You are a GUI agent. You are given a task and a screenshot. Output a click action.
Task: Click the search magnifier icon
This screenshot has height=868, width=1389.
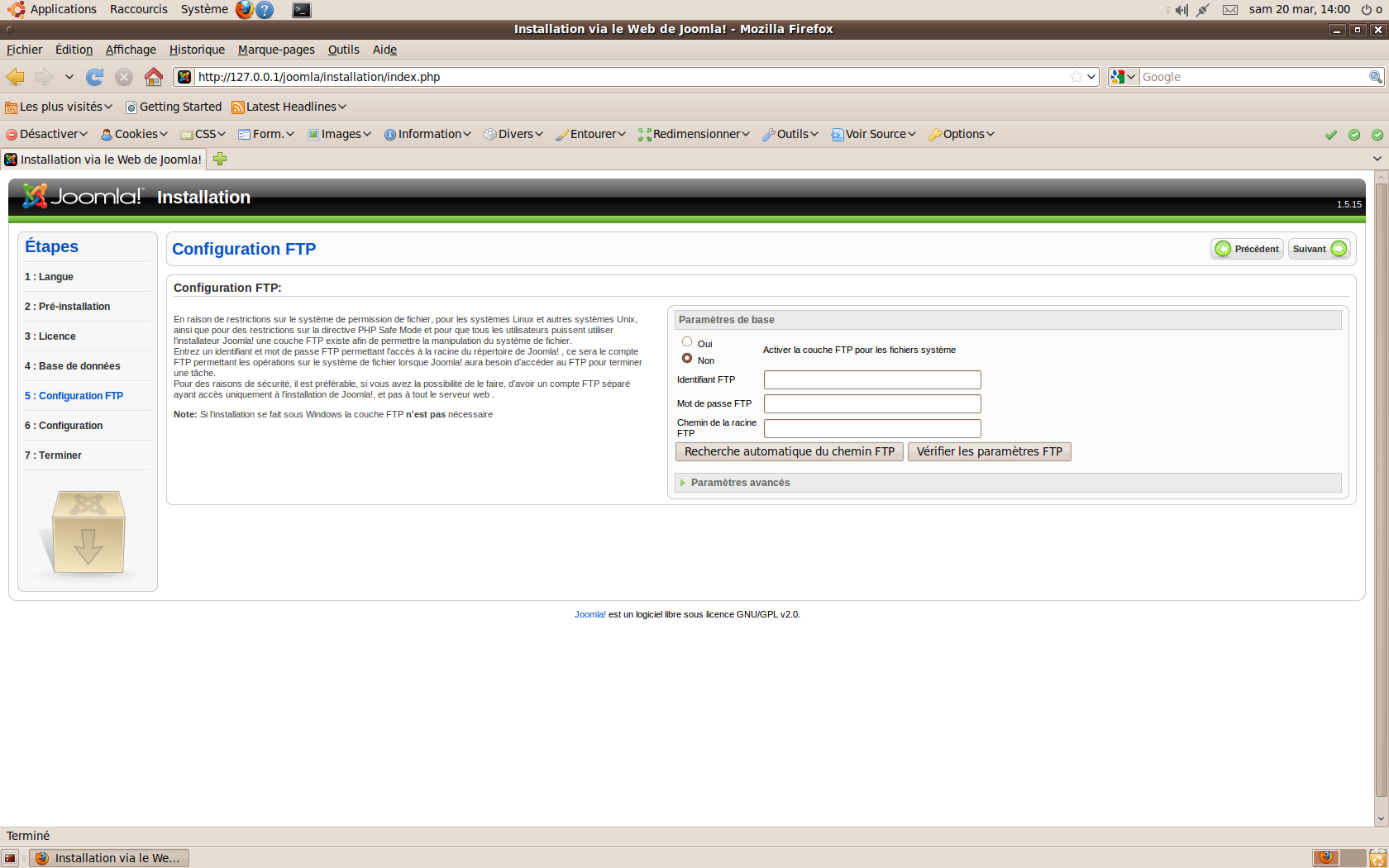1376,77
